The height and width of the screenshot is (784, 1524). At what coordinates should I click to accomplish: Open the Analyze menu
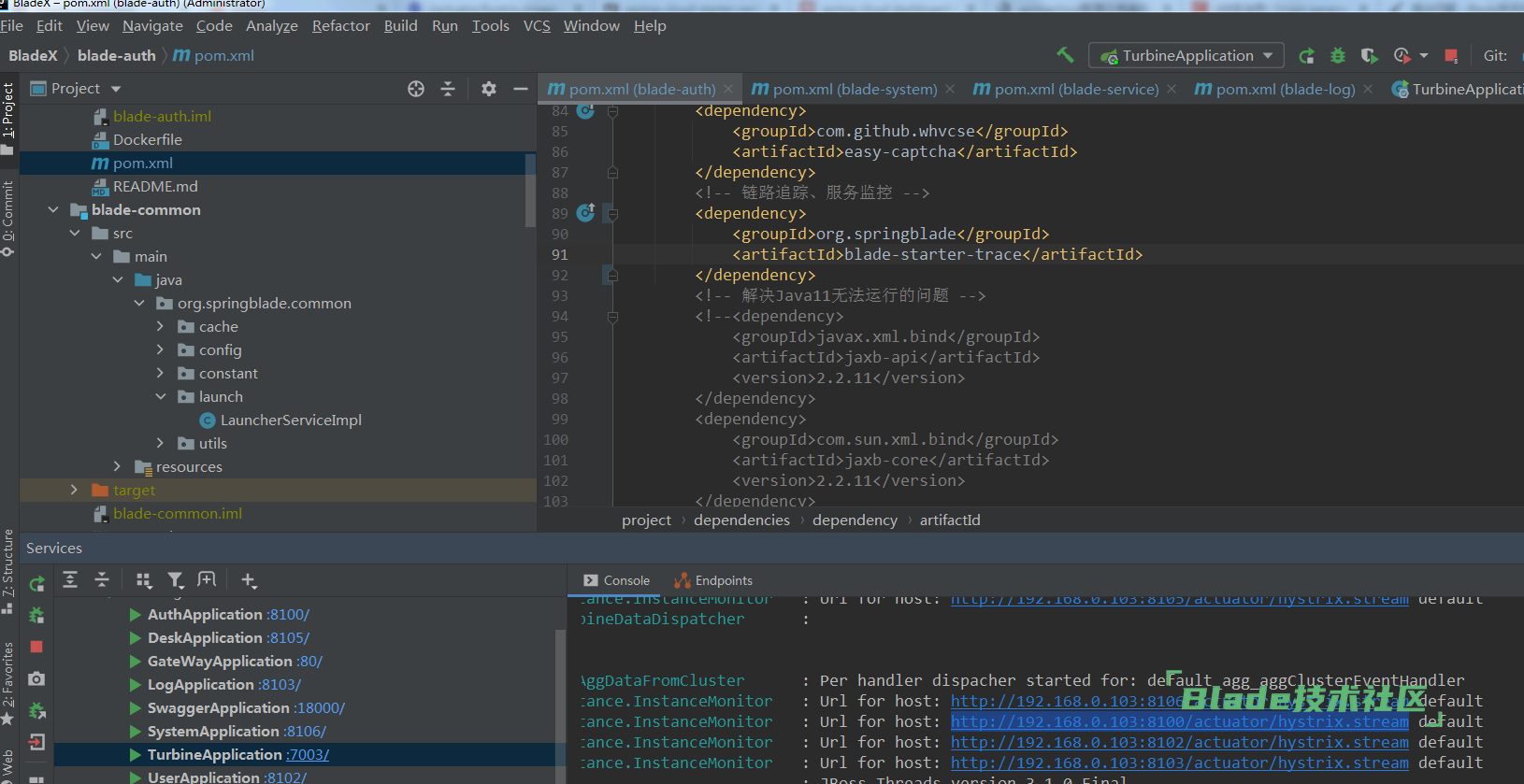(272, 26)
